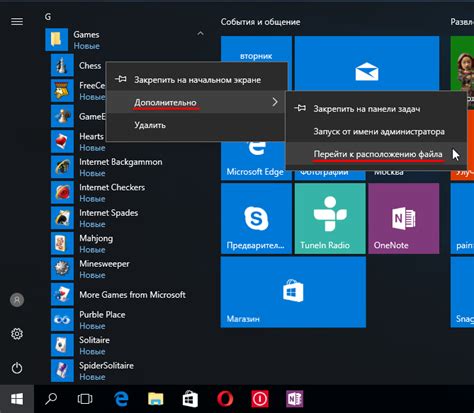Viewport: 474px width, 413px height.
Task: Open the Settings gear in Start menu
Action: (x=17, y=334)
